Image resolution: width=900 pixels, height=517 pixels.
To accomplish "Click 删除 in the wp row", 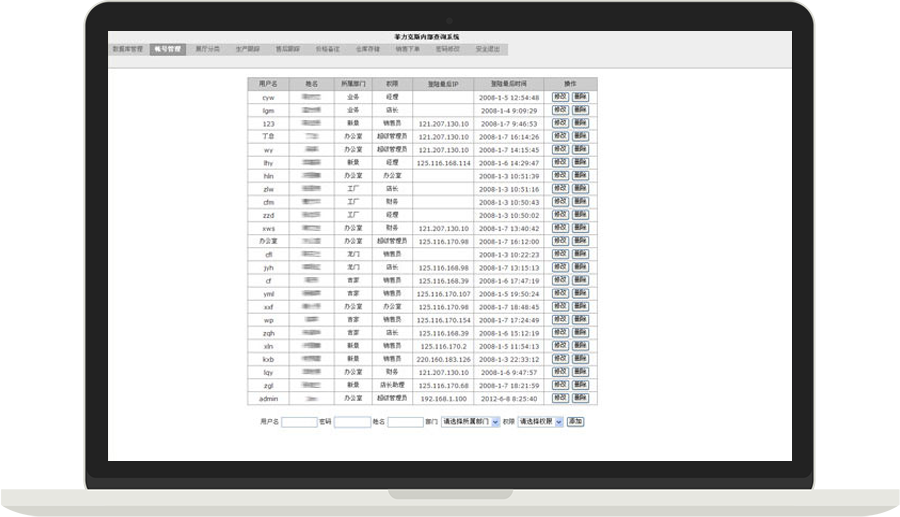I will click(580, 320).
